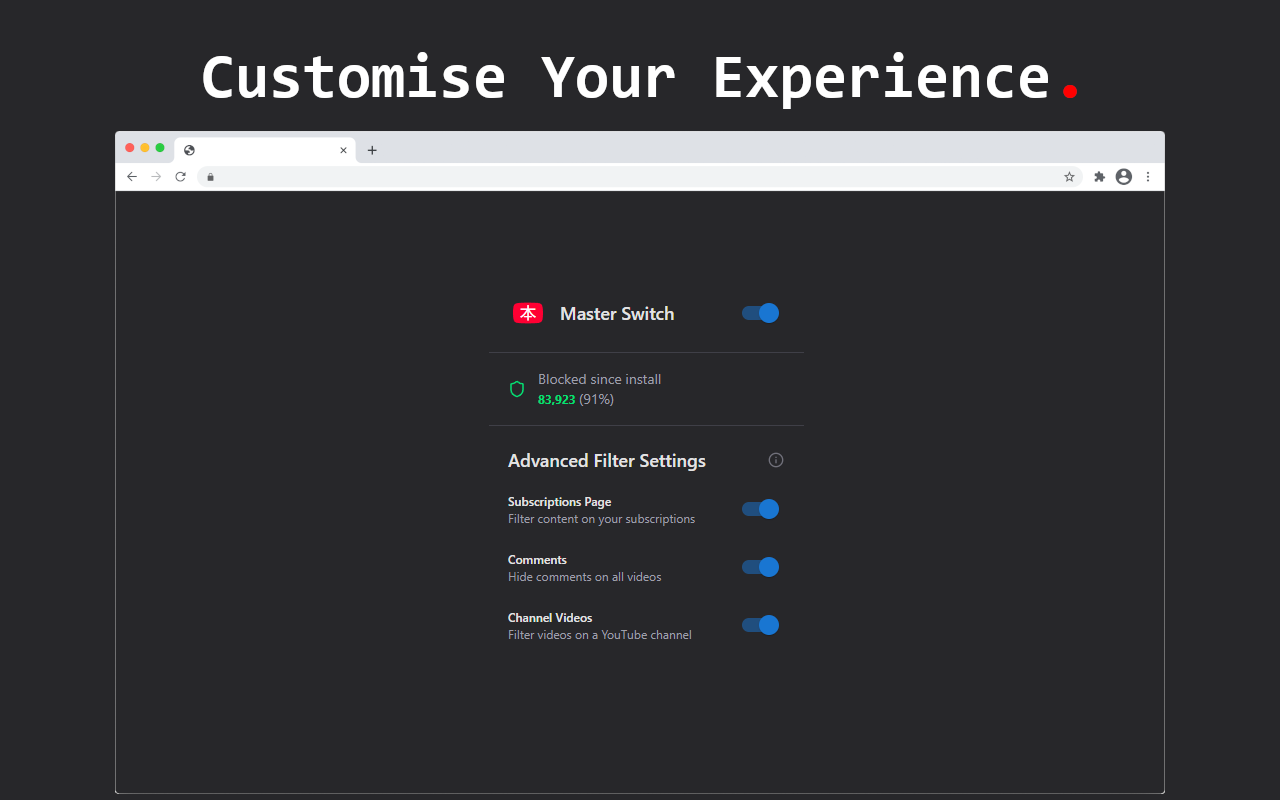Image resolution: width=1280 pixels, height=800 pixels.
Task: Click the user profile avatar icon
Action: [x=1123, y=176]
